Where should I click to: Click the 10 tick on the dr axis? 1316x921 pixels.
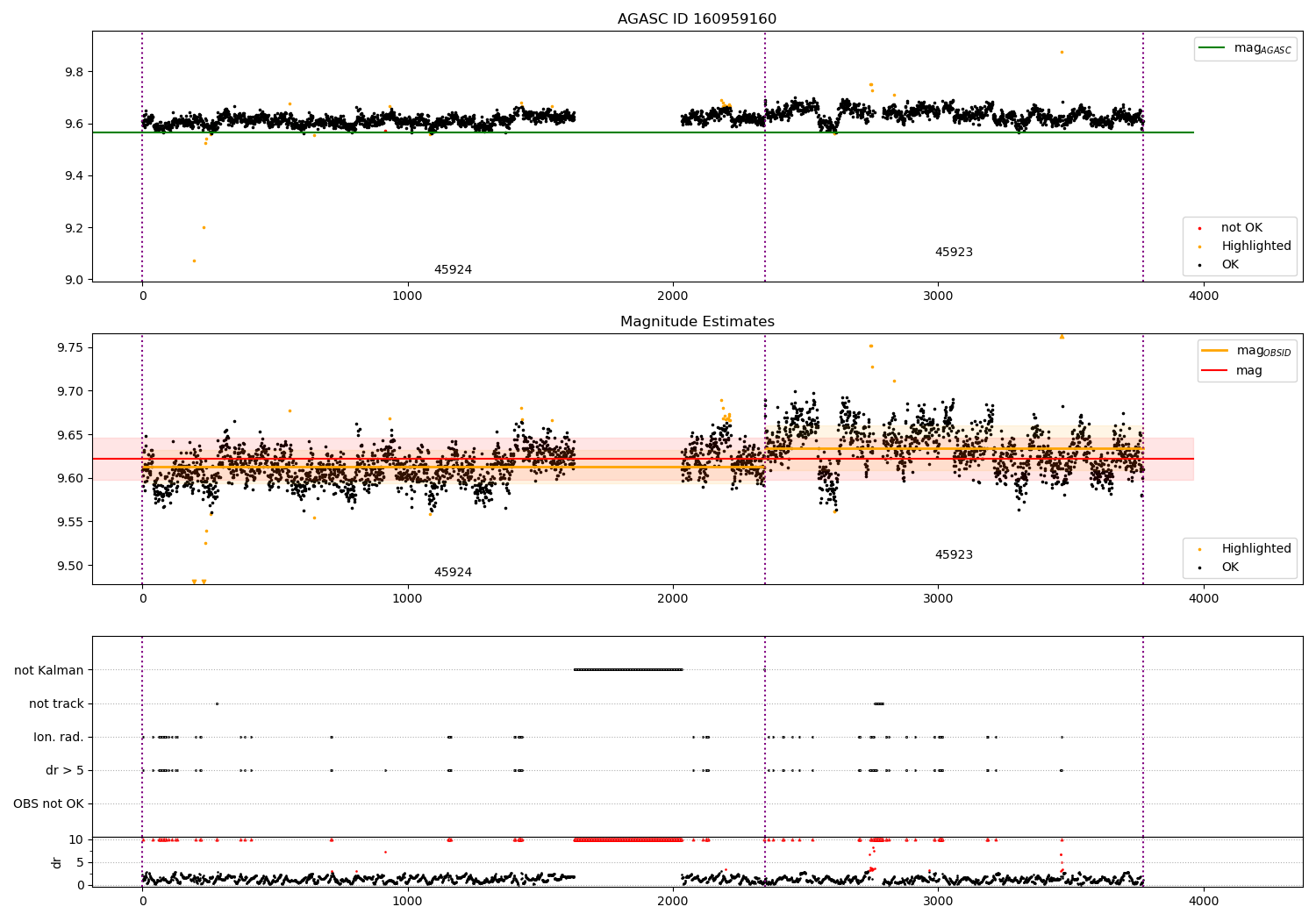76,839
